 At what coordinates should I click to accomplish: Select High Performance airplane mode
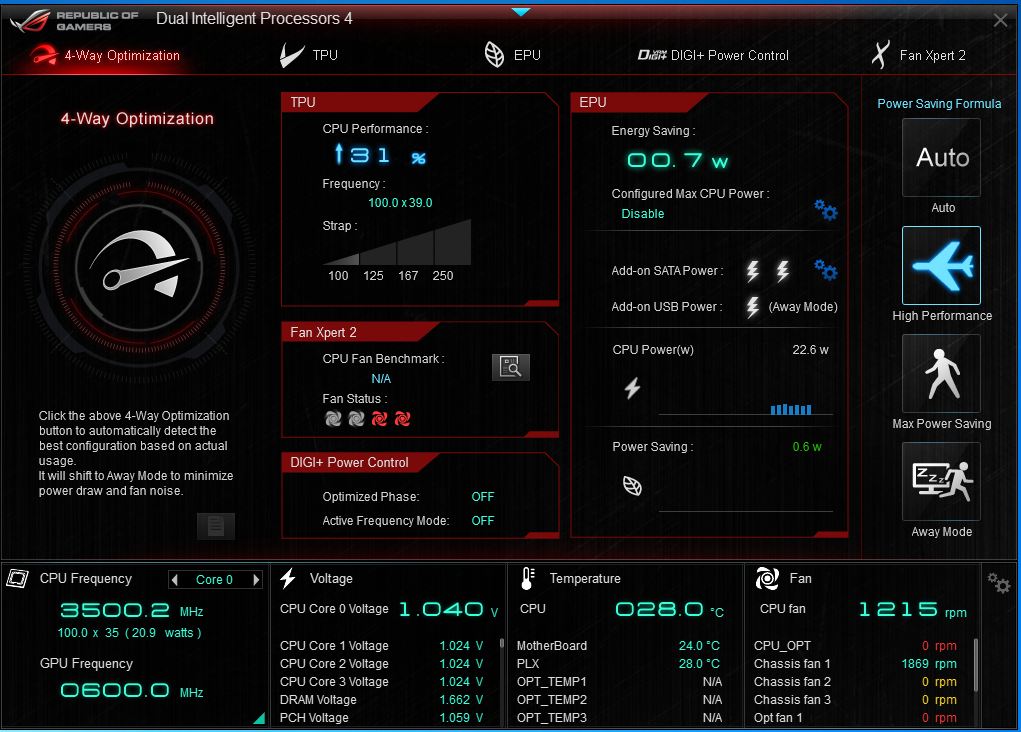942,266
